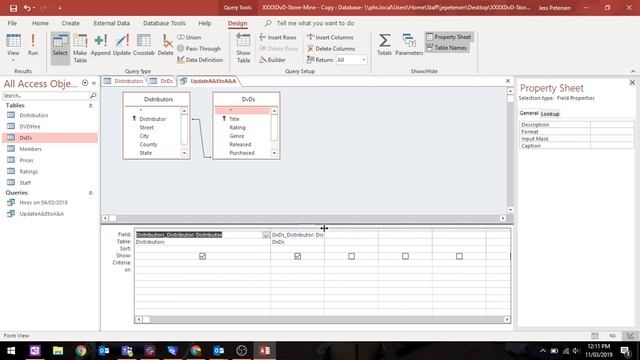Click the search magnifier in navigation pane

click(93, 96)
